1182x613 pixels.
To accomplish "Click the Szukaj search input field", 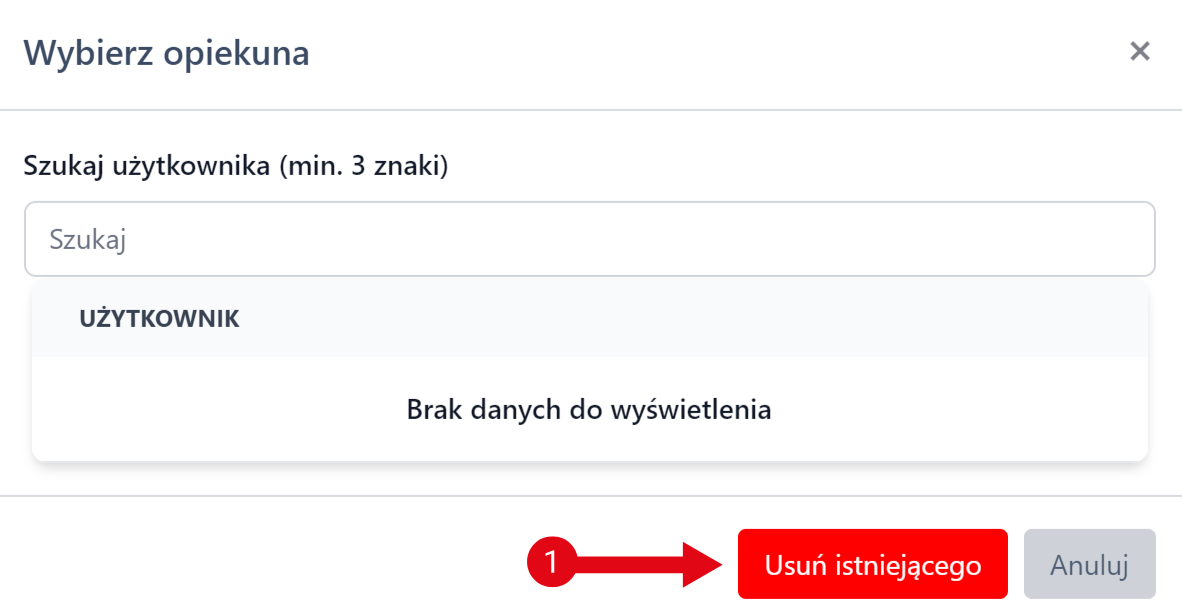I will coord(589,240).
